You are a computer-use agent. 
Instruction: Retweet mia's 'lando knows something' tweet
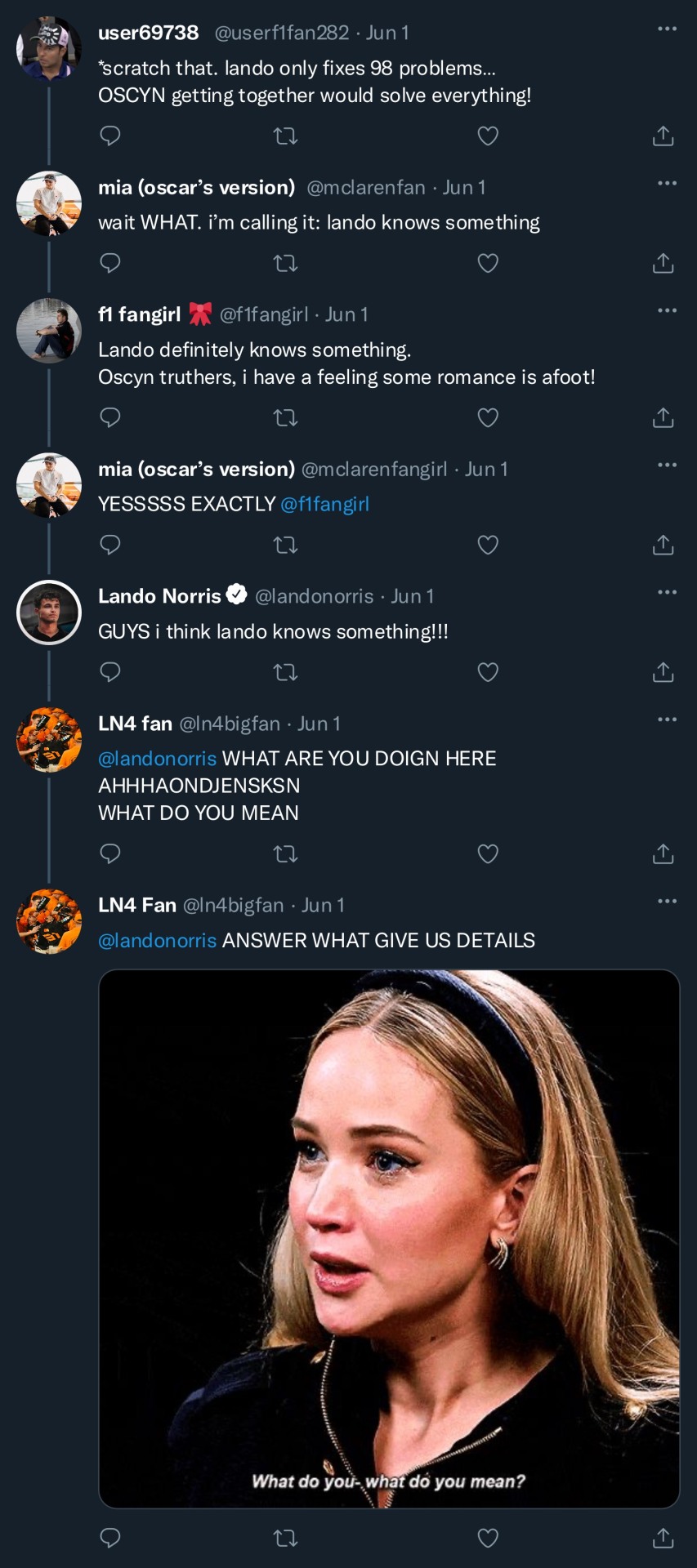click(285, 263)
